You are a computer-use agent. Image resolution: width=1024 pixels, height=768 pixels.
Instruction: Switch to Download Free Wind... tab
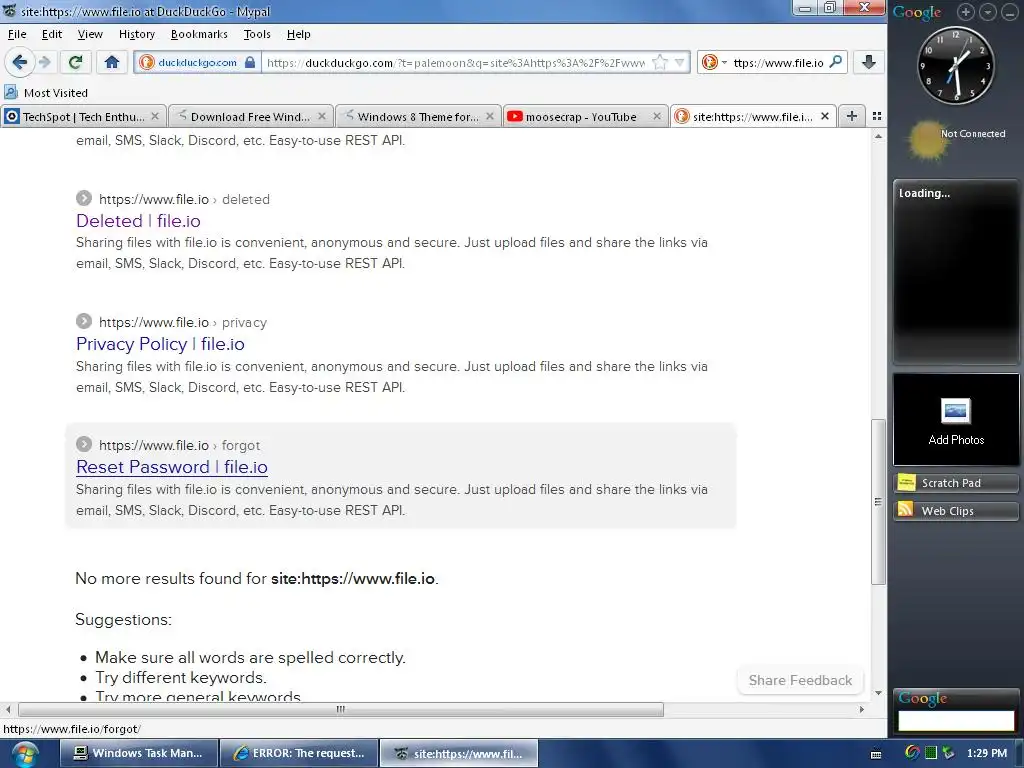coord(250,116)
